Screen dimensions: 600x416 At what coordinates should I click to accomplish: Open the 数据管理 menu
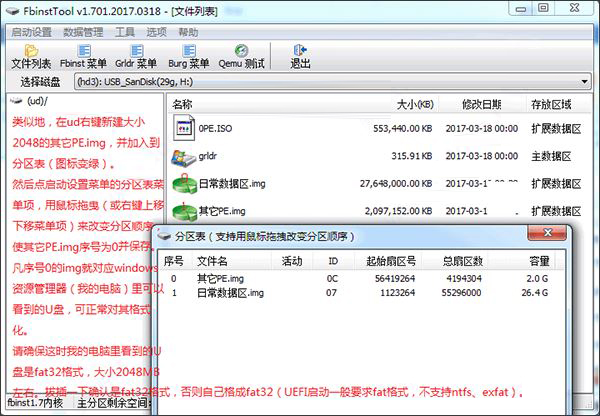pos(83,32)
